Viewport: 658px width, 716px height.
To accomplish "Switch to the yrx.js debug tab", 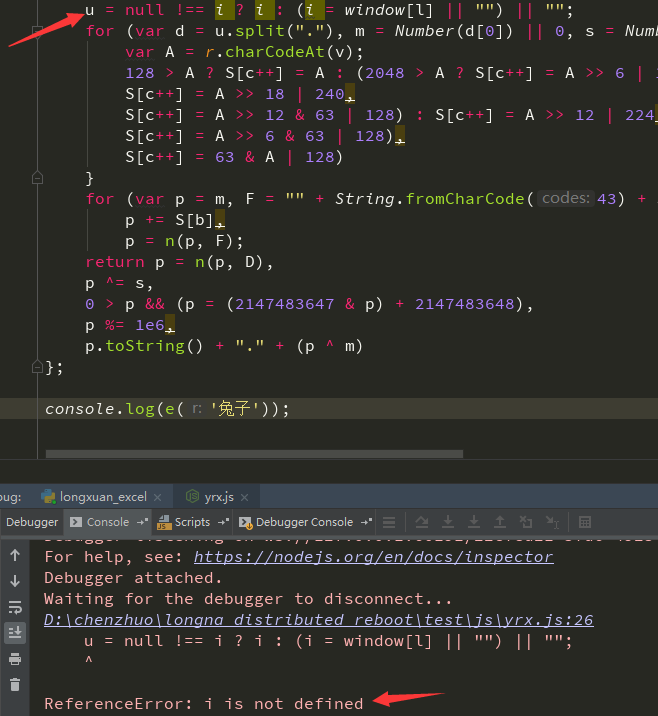I will (217, 496).
